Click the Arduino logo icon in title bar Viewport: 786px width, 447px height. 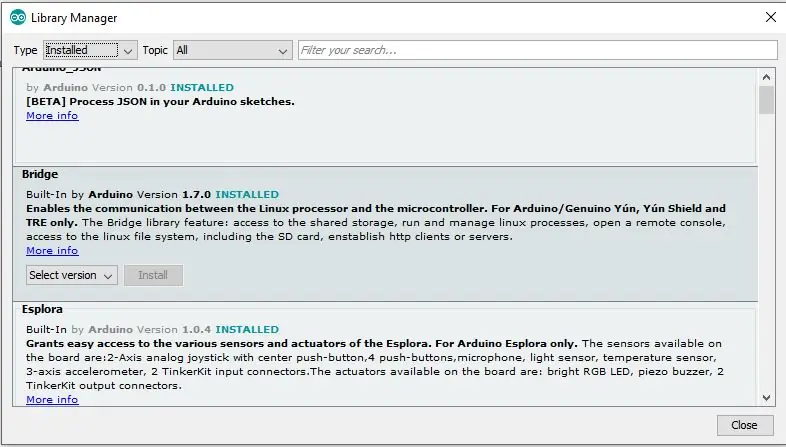point(18,18)
